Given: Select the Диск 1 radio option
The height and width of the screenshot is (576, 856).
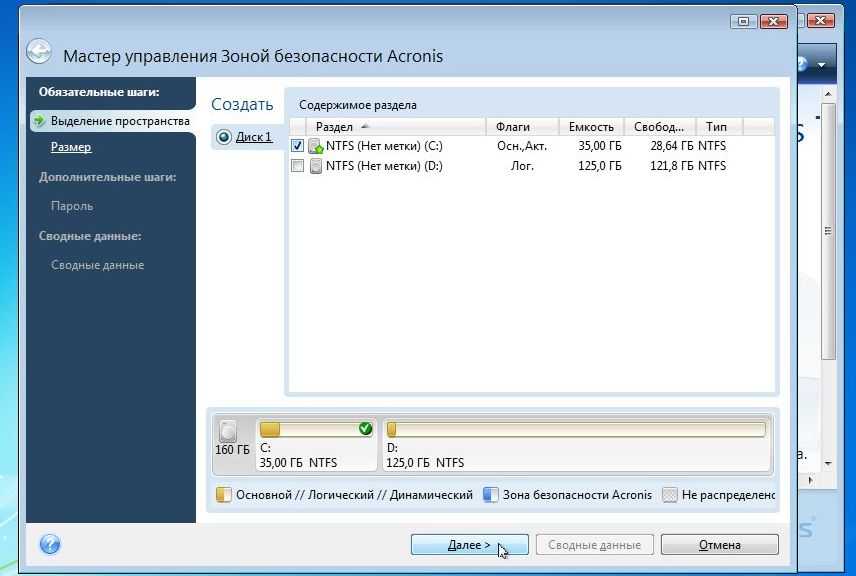Looking at the screenshot, I should 224,137.
